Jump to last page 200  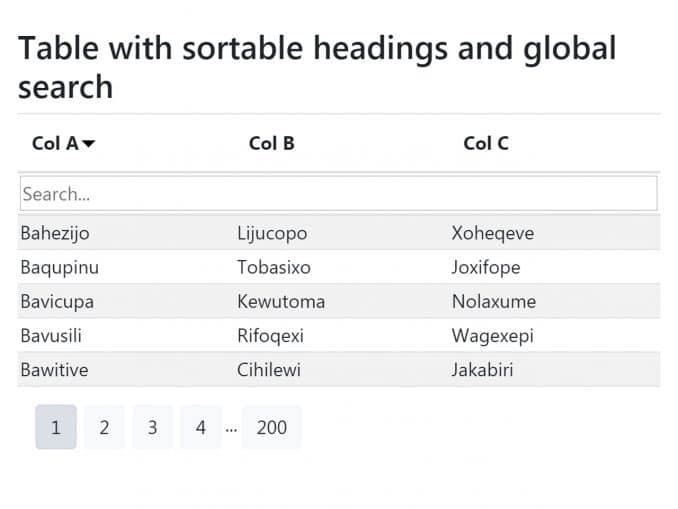click(x=271, y=427)
